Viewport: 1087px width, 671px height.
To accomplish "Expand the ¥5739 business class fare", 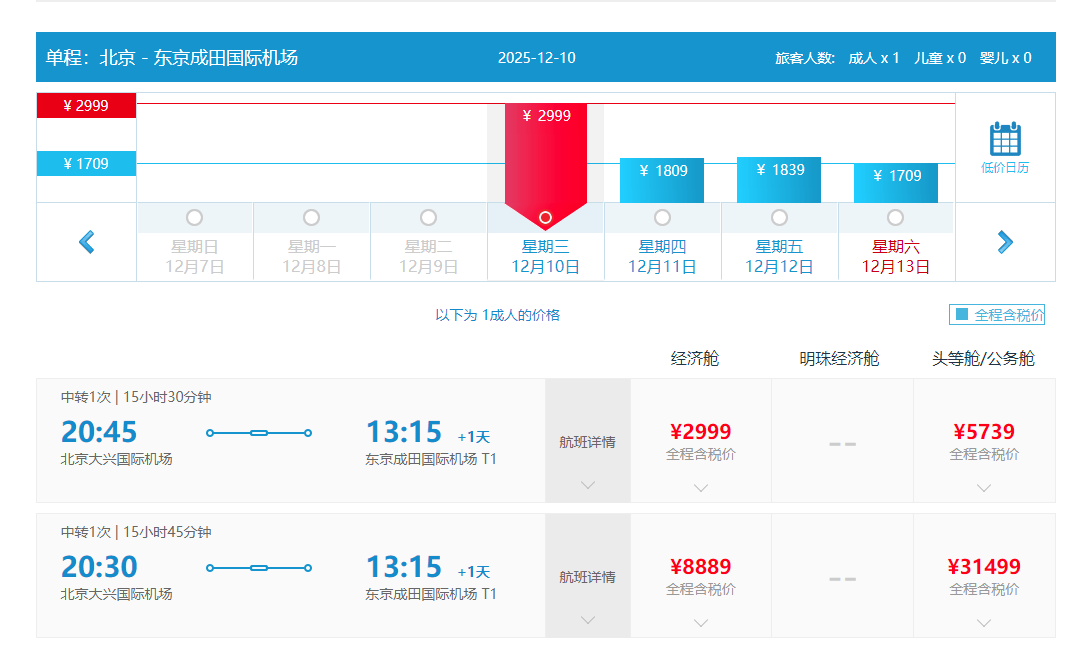I will click(984, 487).
